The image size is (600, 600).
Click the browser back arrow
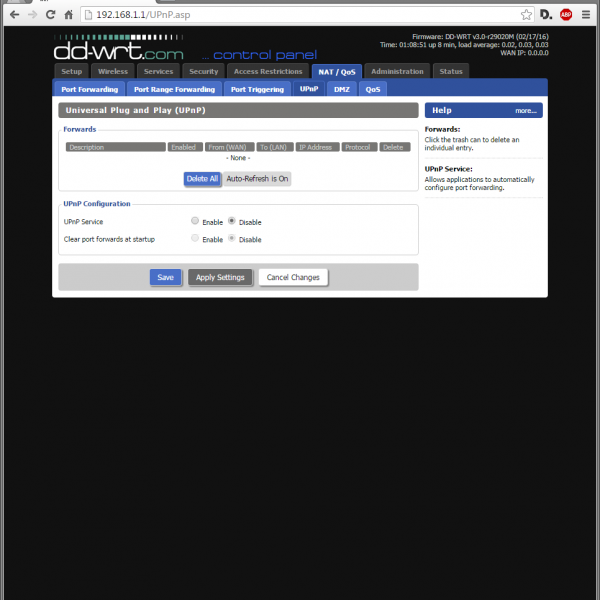(14, 15)
